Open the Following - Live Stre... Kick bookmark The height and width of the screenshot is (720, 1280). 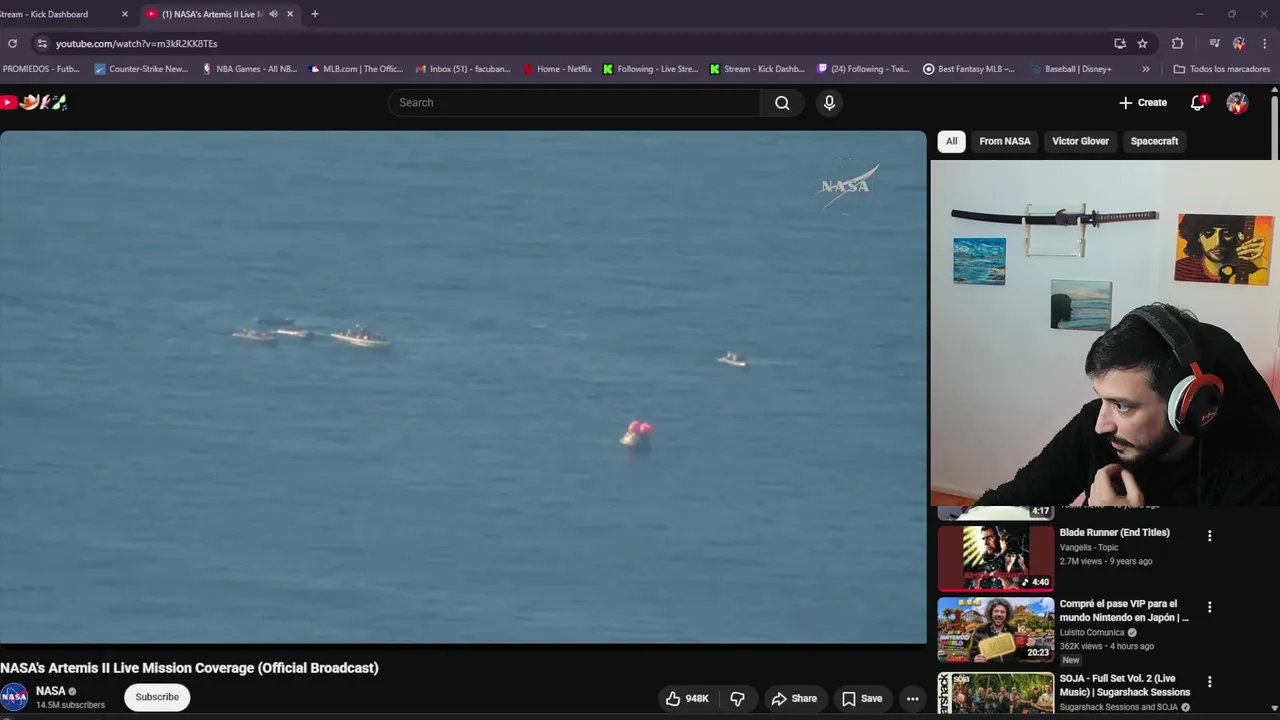tap(650, 69)
